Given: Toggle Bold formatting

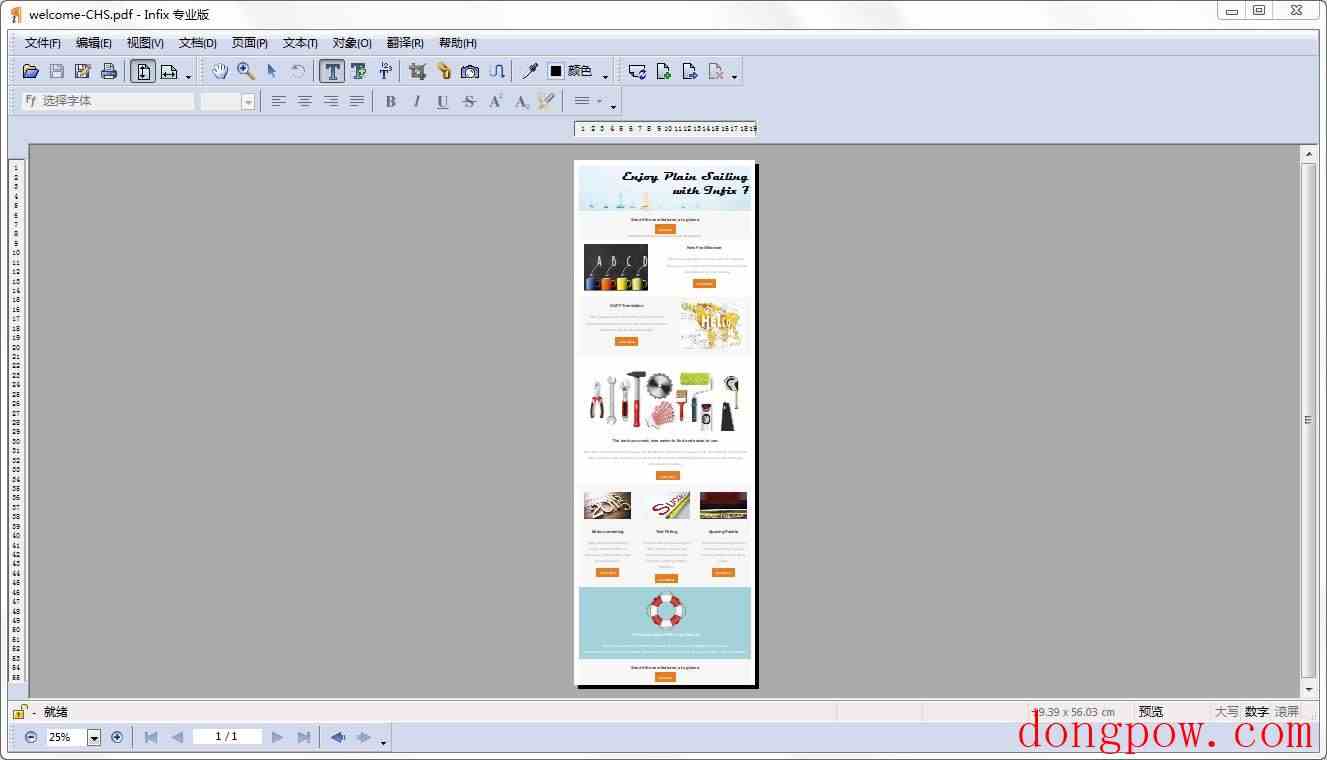Looking at the screenshot, I should pos(390,101).
